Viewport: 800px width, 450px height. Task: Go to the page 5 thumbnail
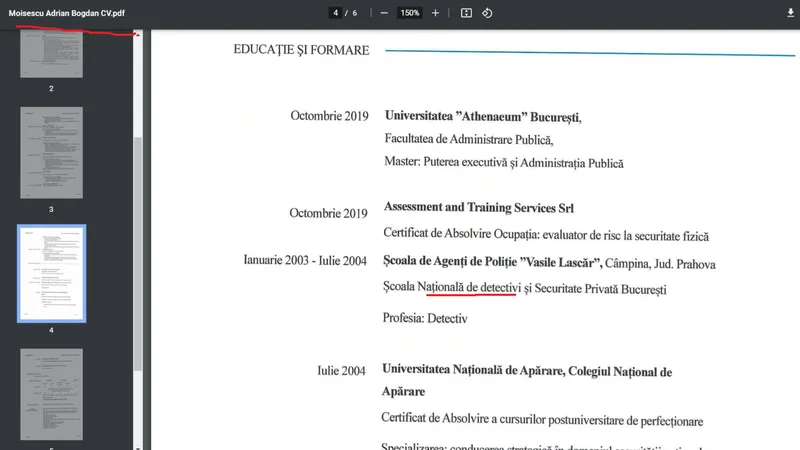click(51, 395)
